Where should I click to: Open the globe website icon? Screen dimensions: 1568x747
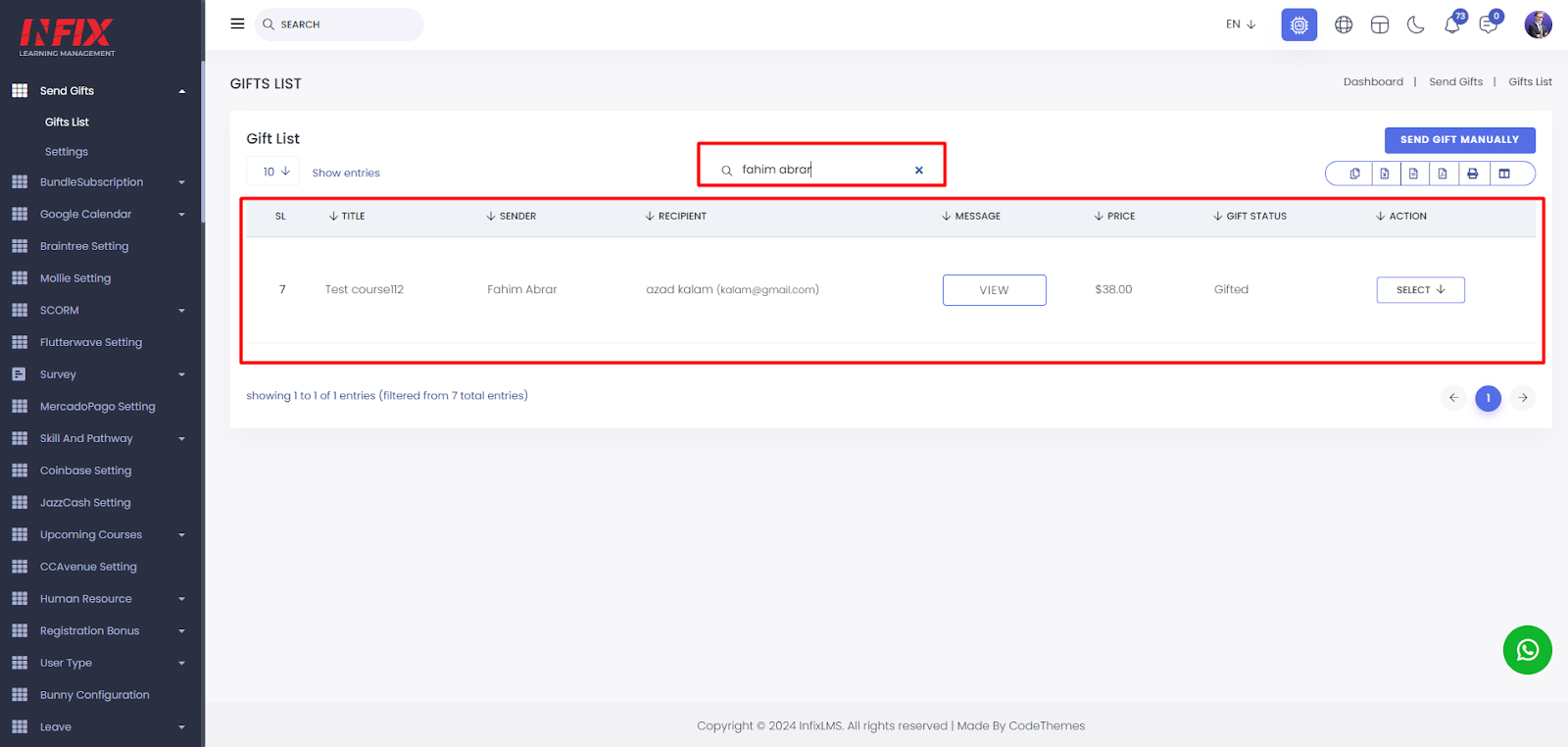(x=1344, y=25)
